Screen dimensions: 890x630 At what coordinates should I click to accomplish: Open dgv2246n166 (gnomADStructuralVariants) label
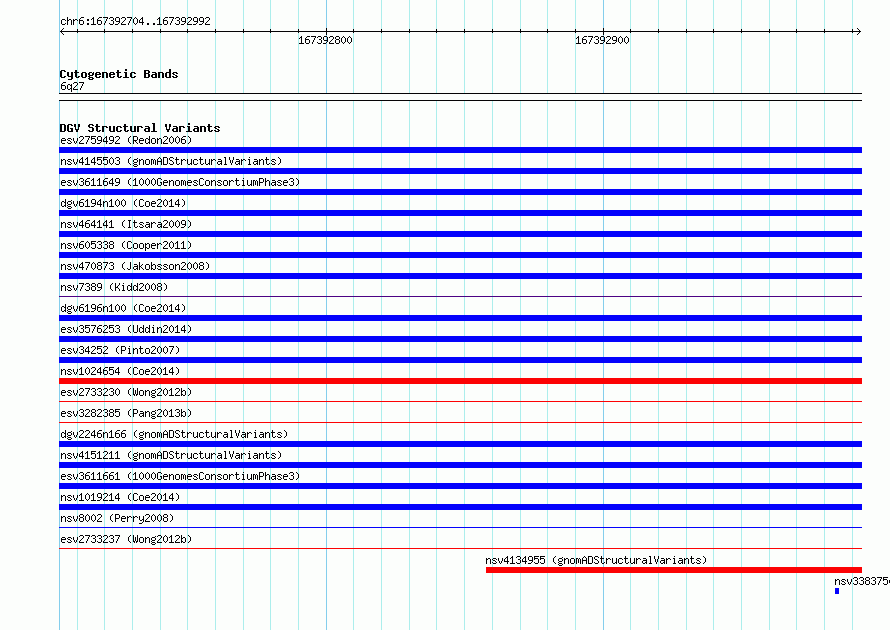[x=174, y=434]
